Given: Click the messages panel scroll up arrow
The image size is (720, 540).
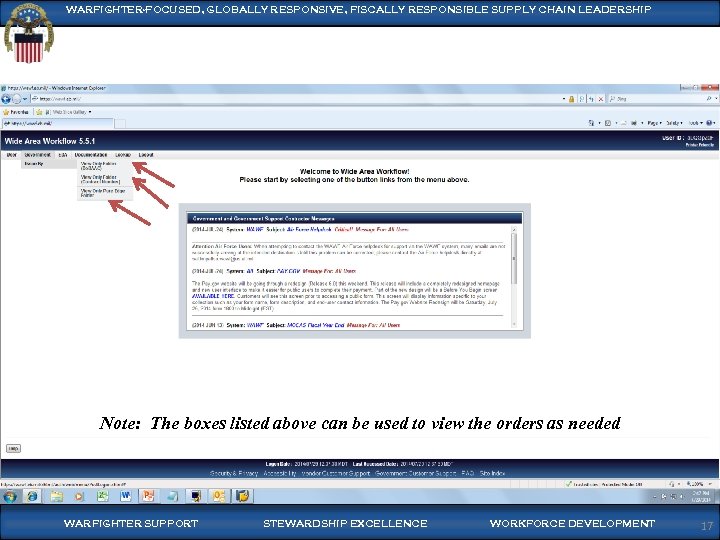Looking at the screenshot, I should 514,229.
